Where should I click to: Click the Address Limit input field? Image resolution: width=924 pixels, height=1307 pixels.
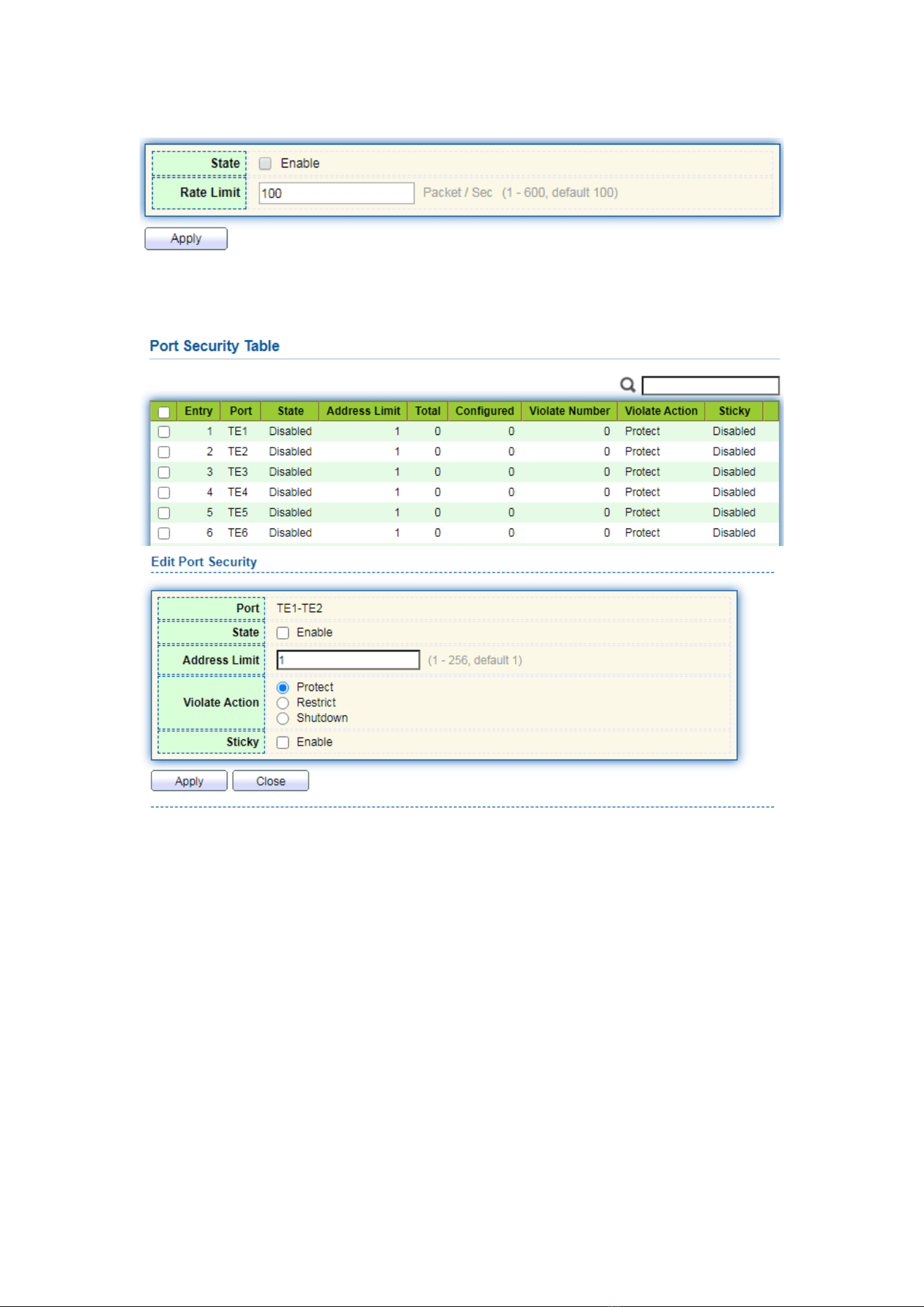click(x=348, y=660)
